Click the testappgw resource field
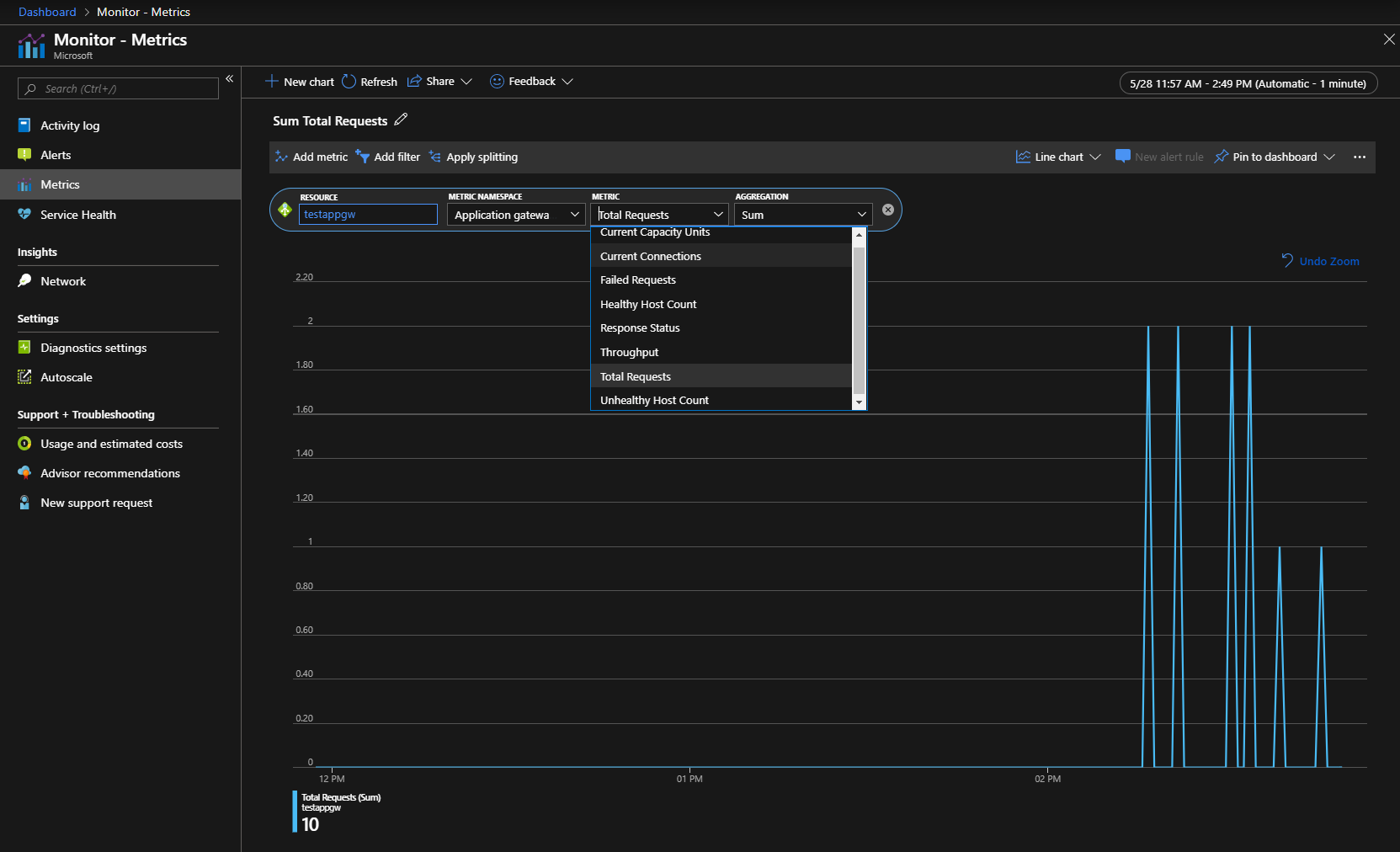Viewport: 1400px width, 852px height. [368, 215]
